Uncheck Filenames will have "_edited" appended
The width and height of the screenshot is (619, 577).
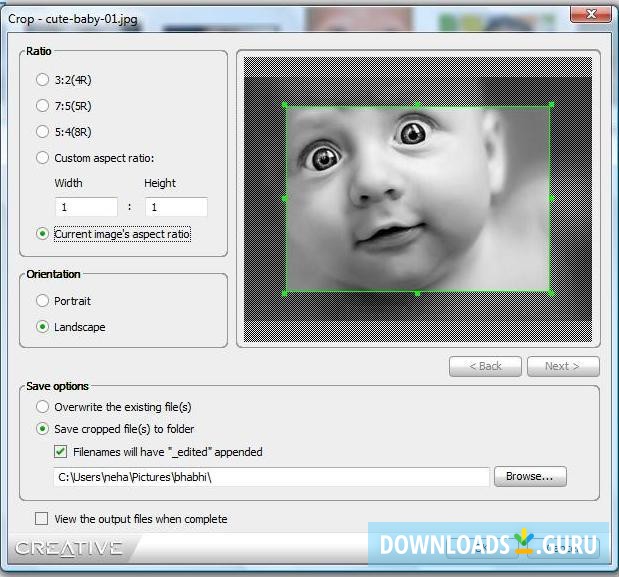[x=61, y=452]
